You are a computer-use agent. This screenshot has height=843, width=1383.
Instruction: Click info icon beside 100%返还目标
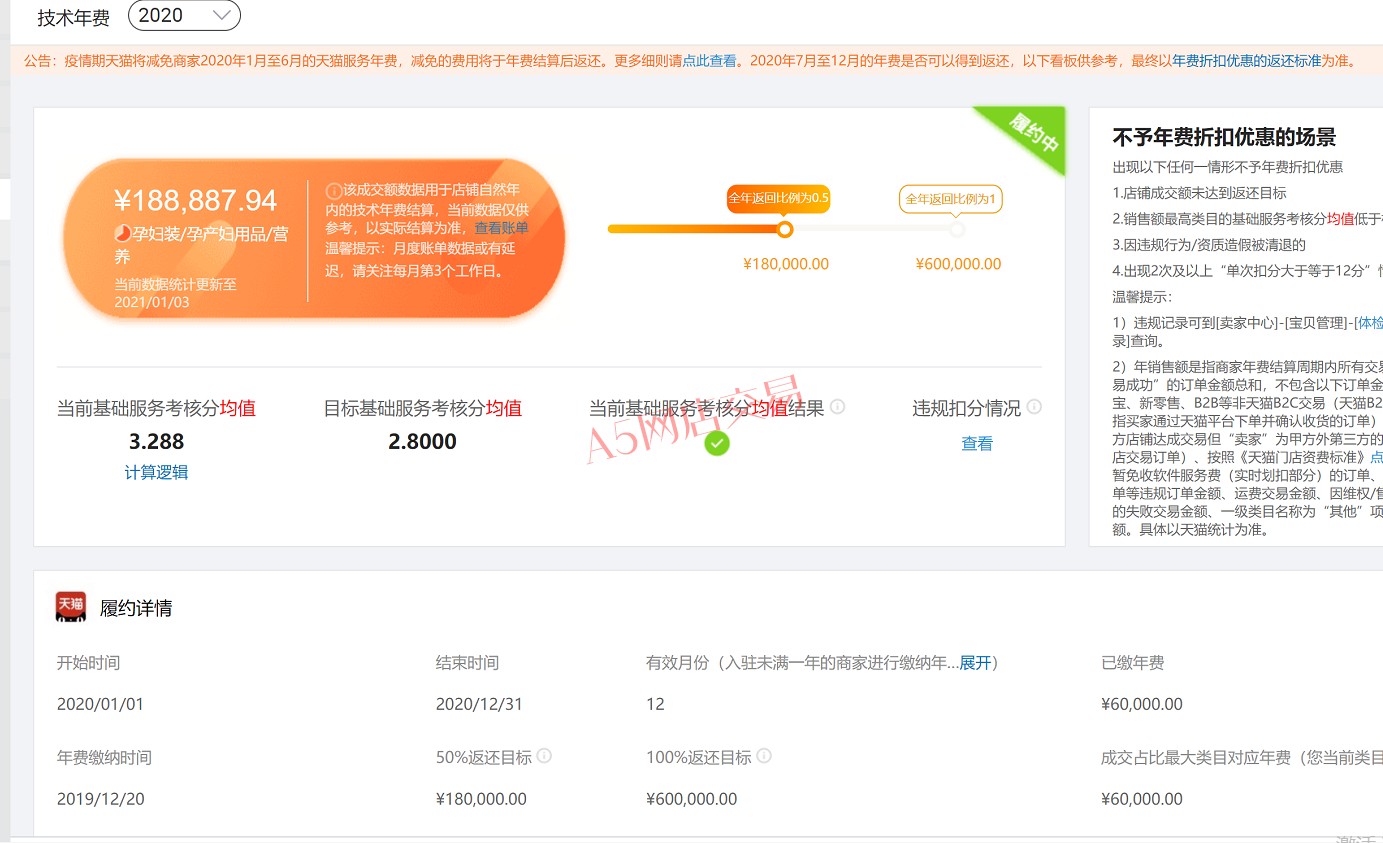764,756
